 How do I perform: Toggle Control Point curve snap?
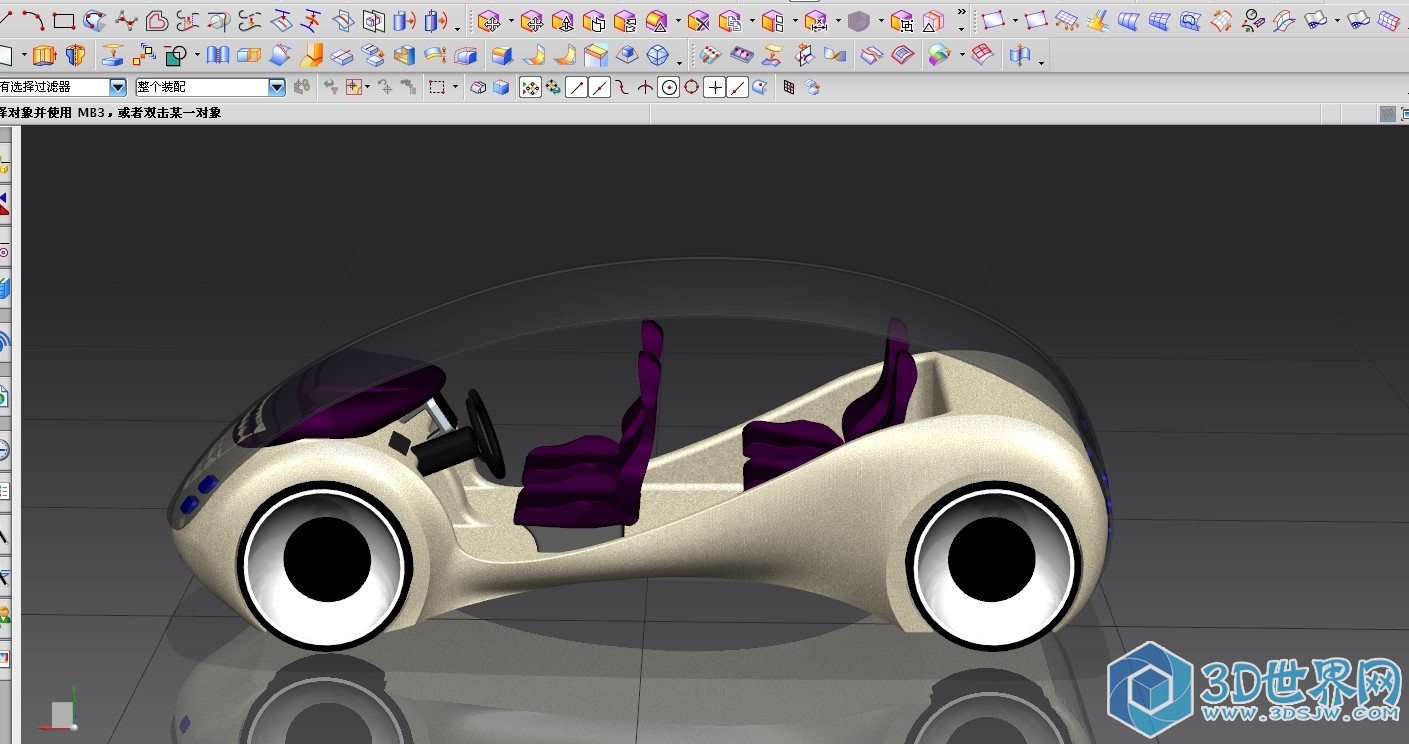622,88
